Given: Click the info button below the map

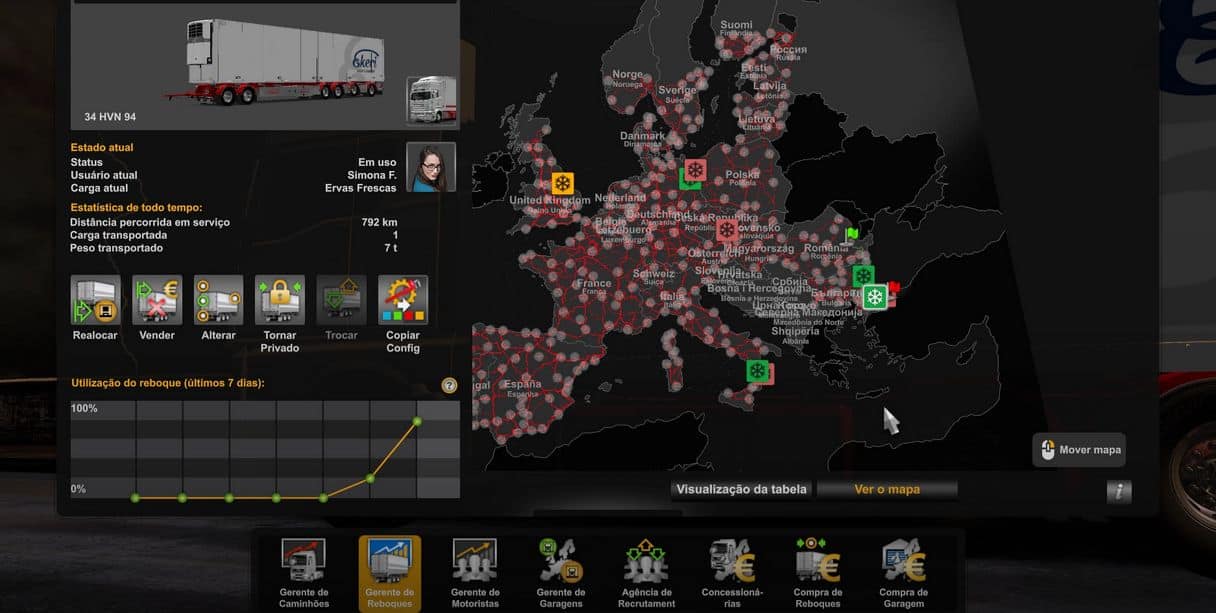Looking at the screenshot, I should 1119,492.
